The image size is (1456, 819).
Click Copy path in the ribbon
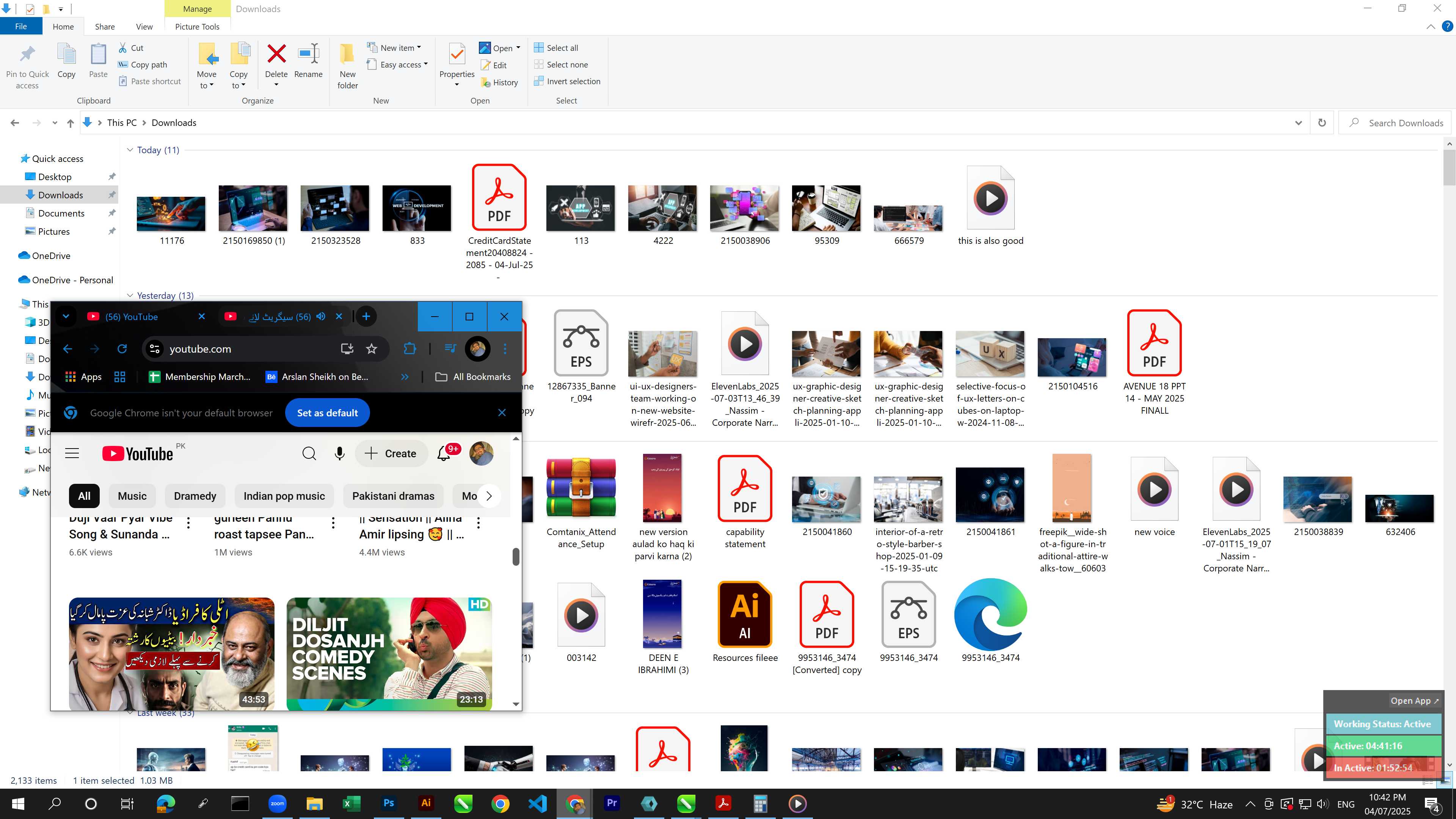point(143,64)
